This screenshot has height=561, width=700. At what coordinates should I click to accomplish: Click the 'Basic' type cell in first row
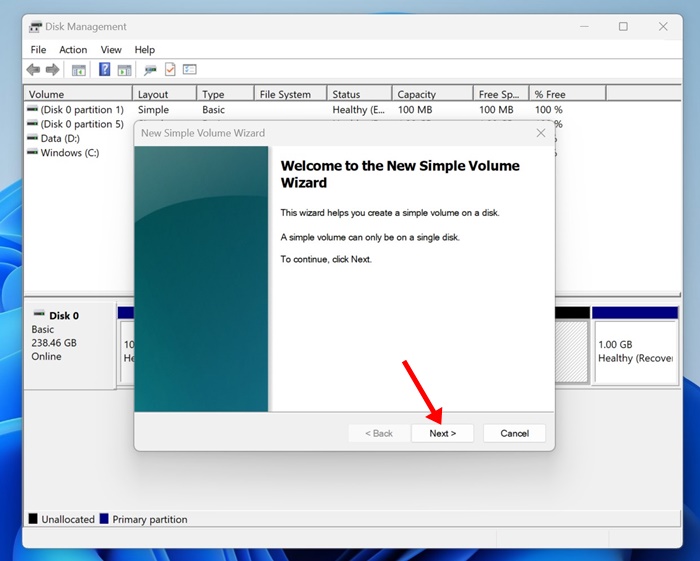click(x=213, y=110)
